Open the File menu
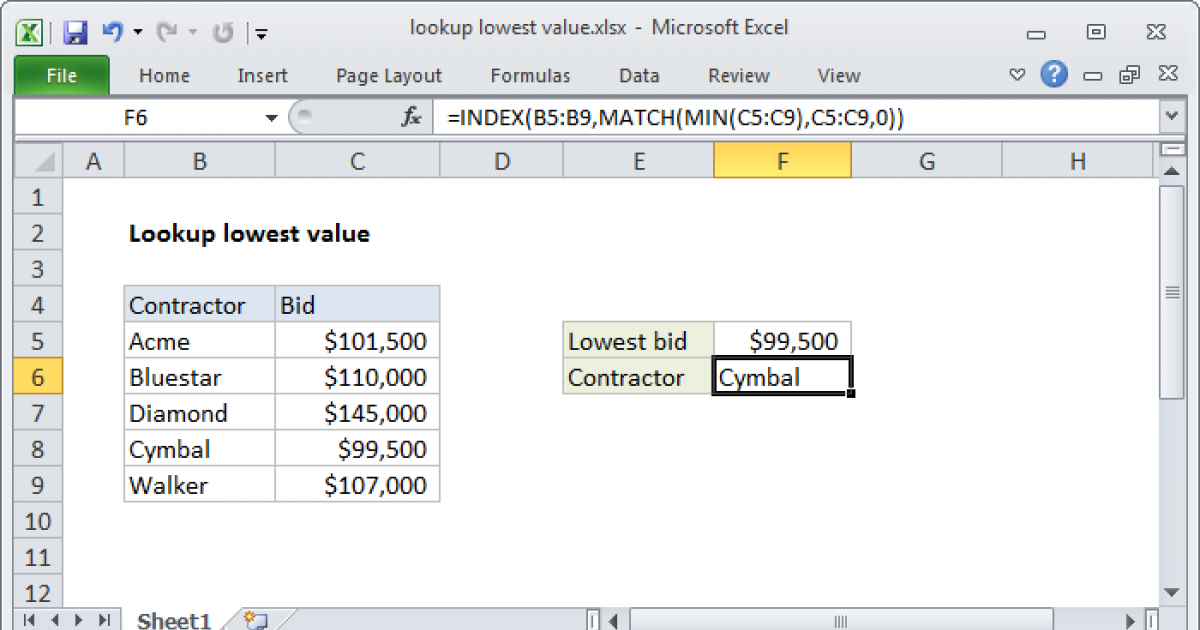This screenshot has width=1200, height=630. (x=61, y=75)
